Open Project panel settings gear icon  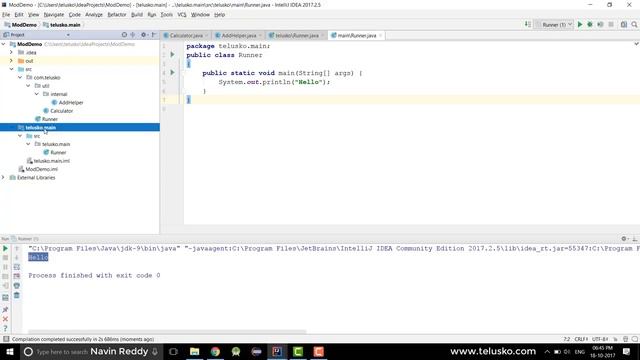(144, 35)
